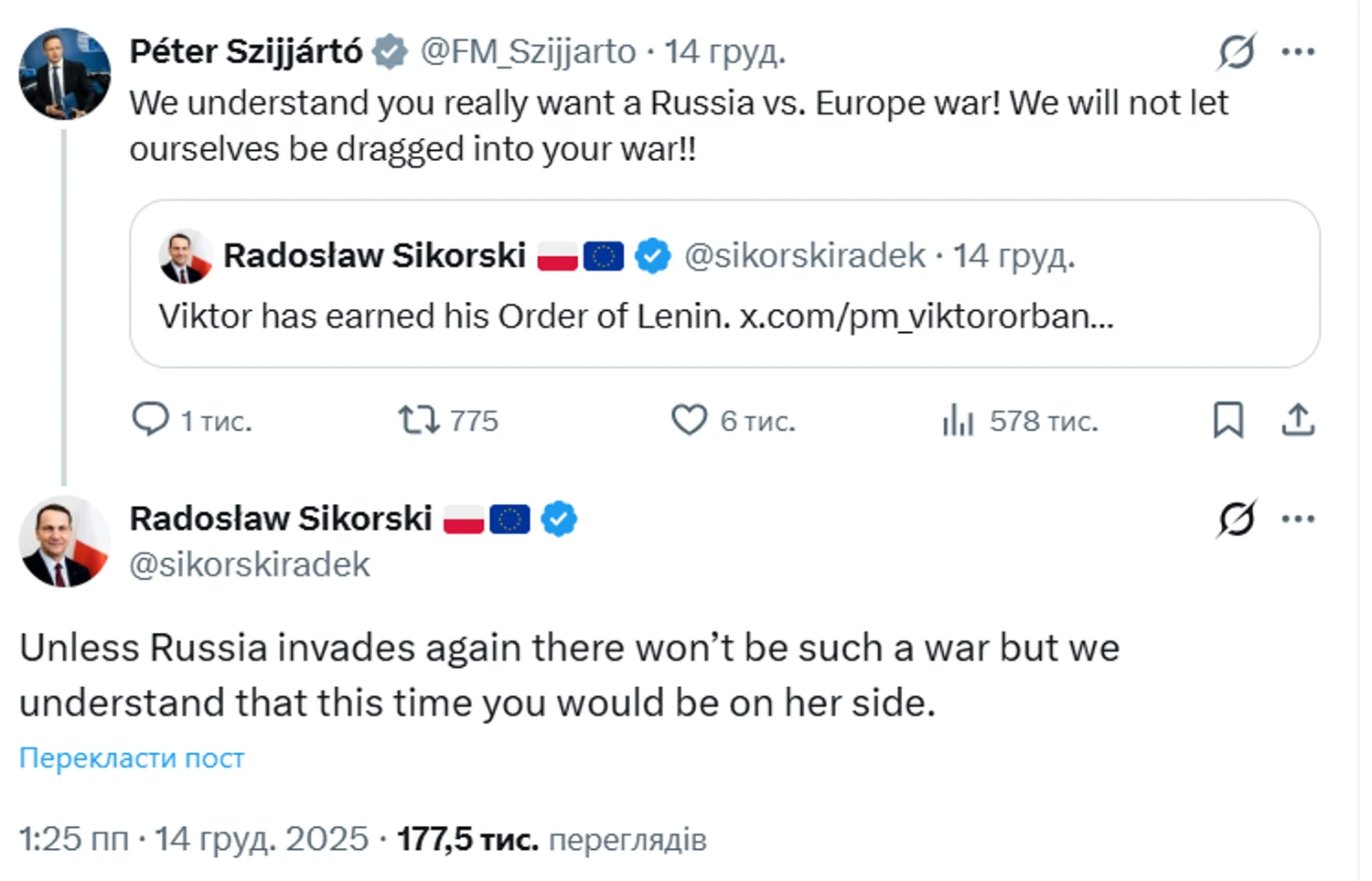Open Radosław Sikorski's main profile avatar
This screenshot has width=1372, height=881.
point(64,542)
